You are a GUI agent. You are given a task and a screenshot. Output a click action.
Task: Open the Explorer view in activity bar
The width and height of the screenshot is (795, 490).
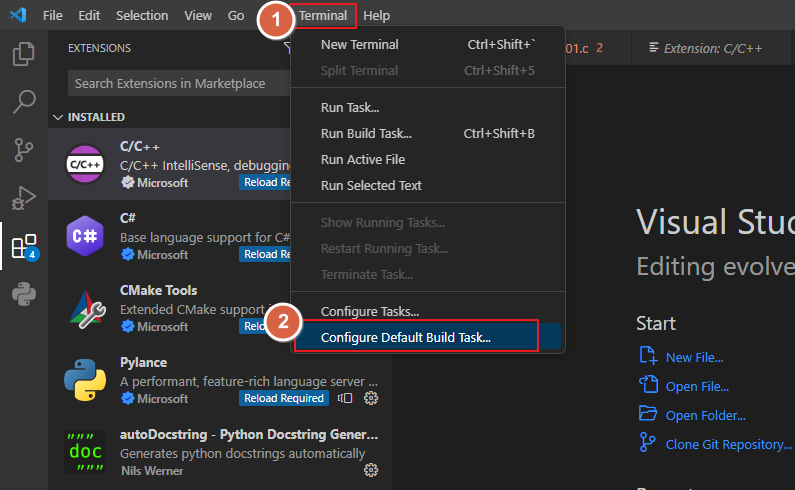(23, 54)
